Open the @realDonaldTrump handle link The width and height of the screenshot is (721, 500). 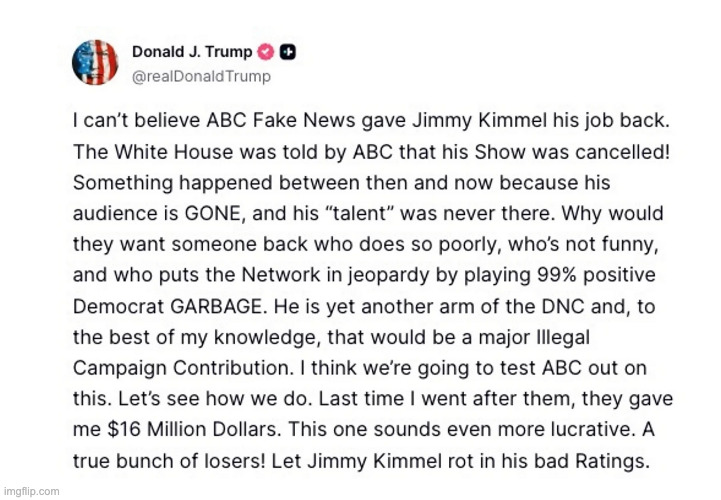(201, 76)
